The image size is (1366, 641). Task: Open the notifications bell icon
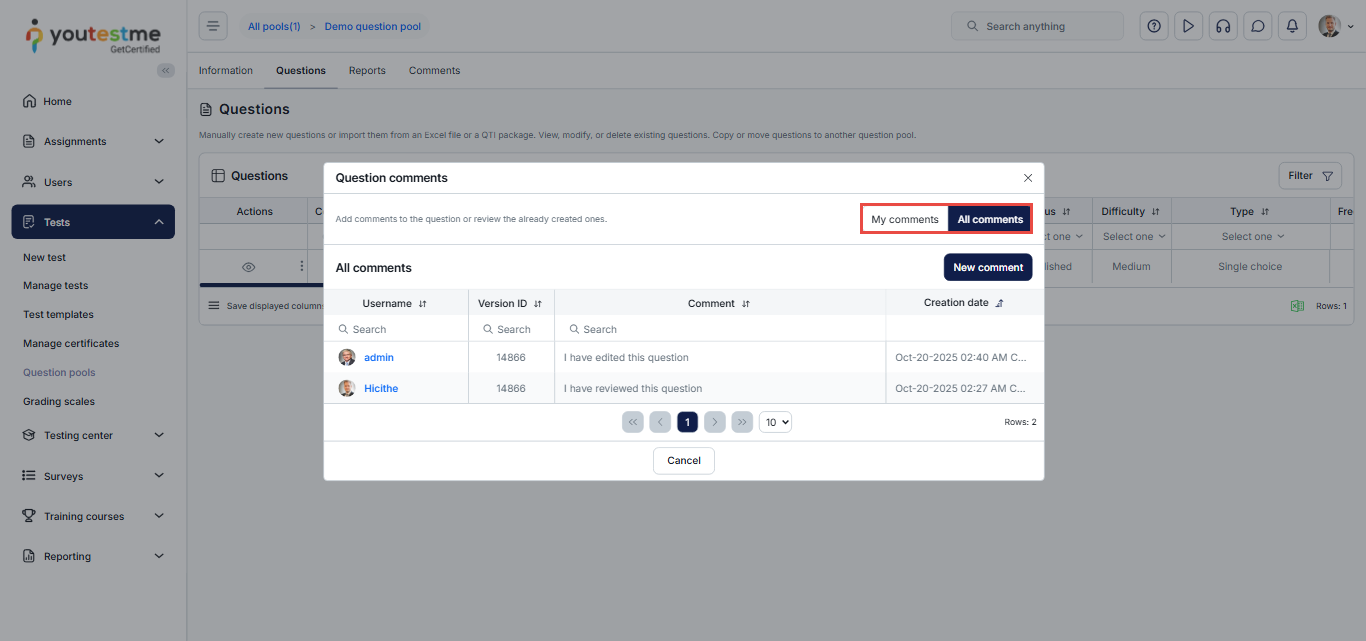(1292, 26)
